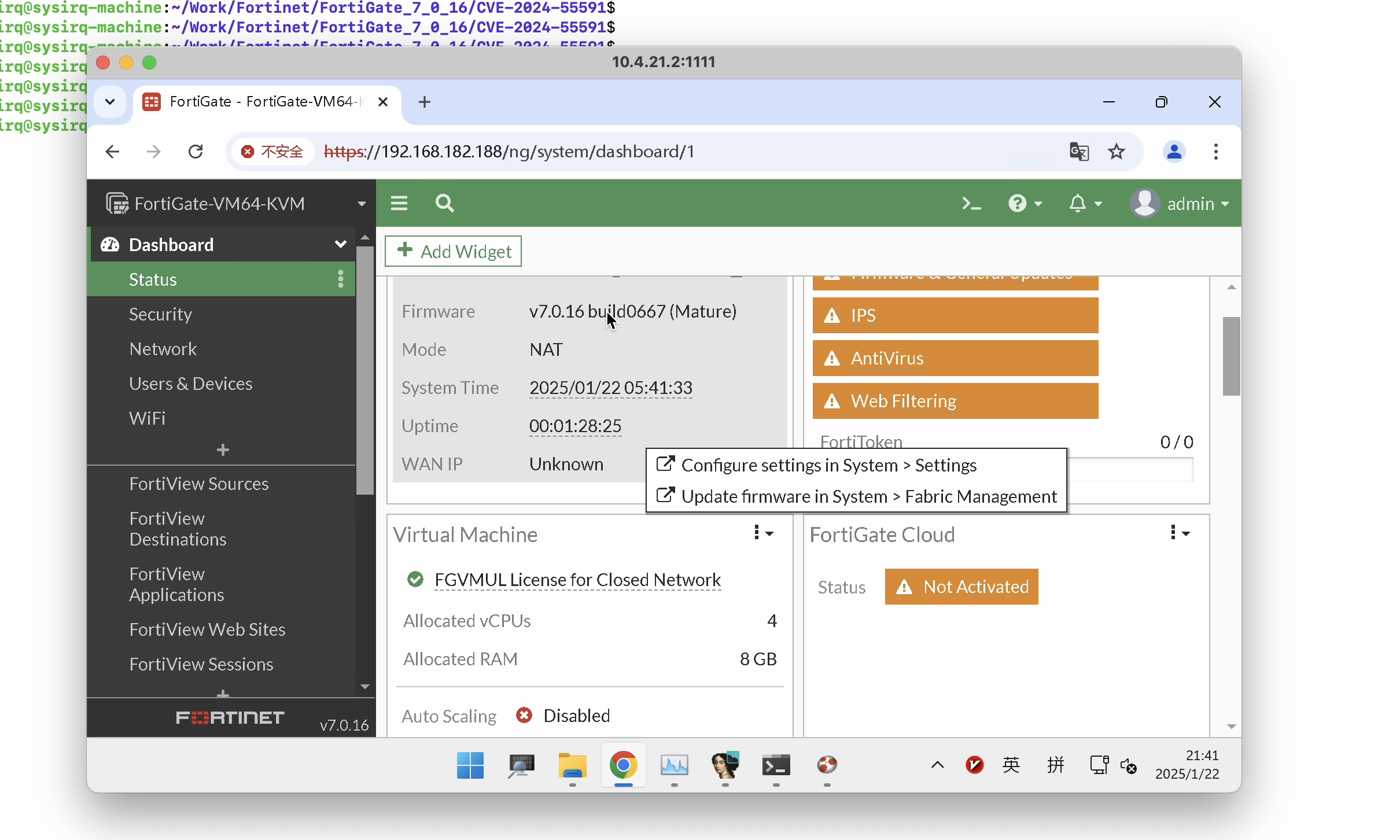Click the AntiVirus license warning
The height and width of the screenshot is (840, 1400).
[x=955, y=358]
